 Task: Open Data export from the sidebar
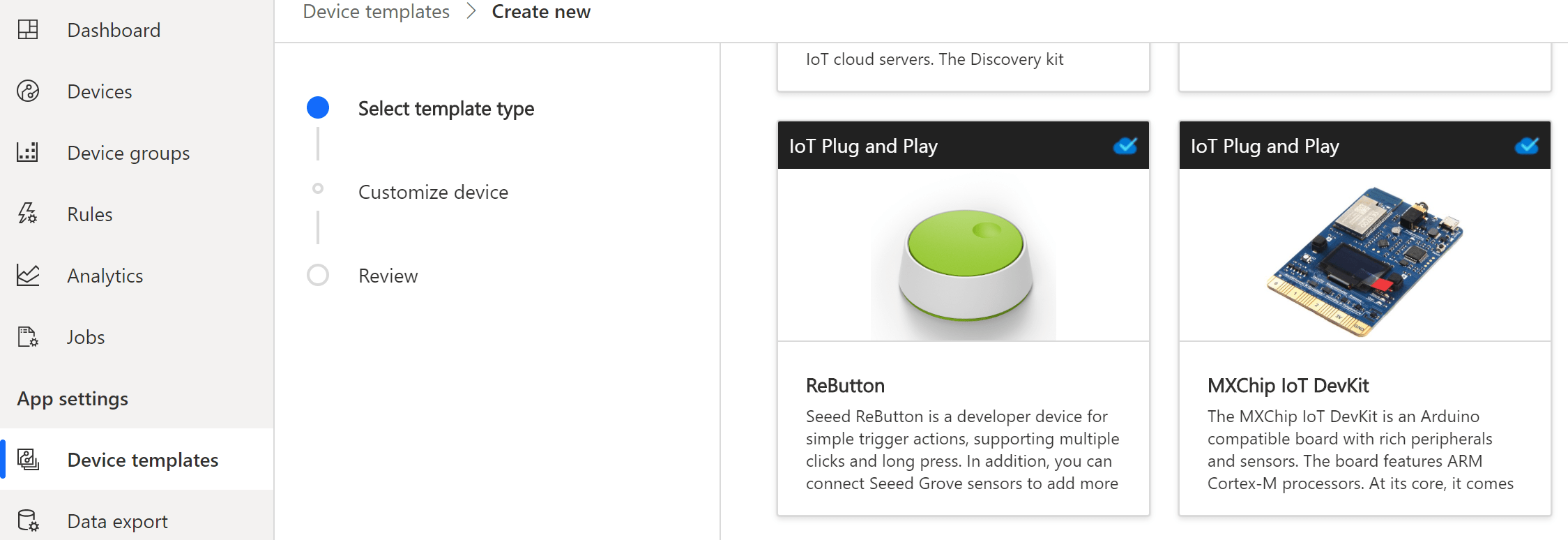pos(26,520)
